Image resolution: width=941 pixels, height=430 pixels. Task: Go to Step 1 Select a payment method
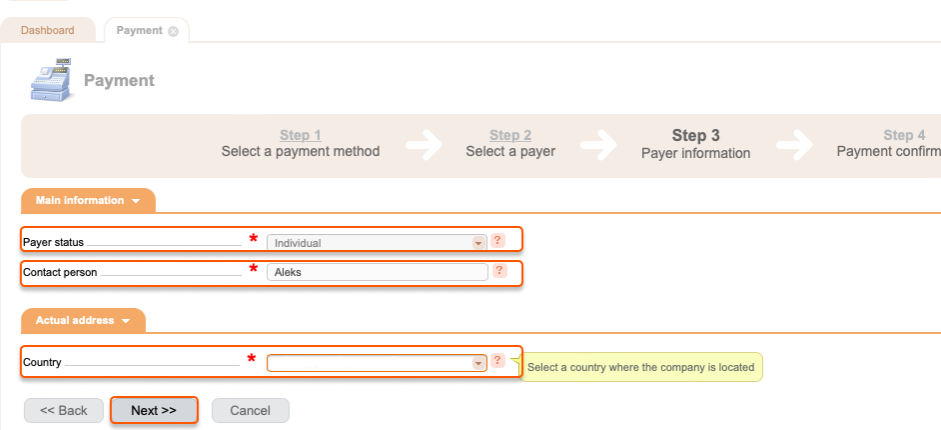click(300, 143)
